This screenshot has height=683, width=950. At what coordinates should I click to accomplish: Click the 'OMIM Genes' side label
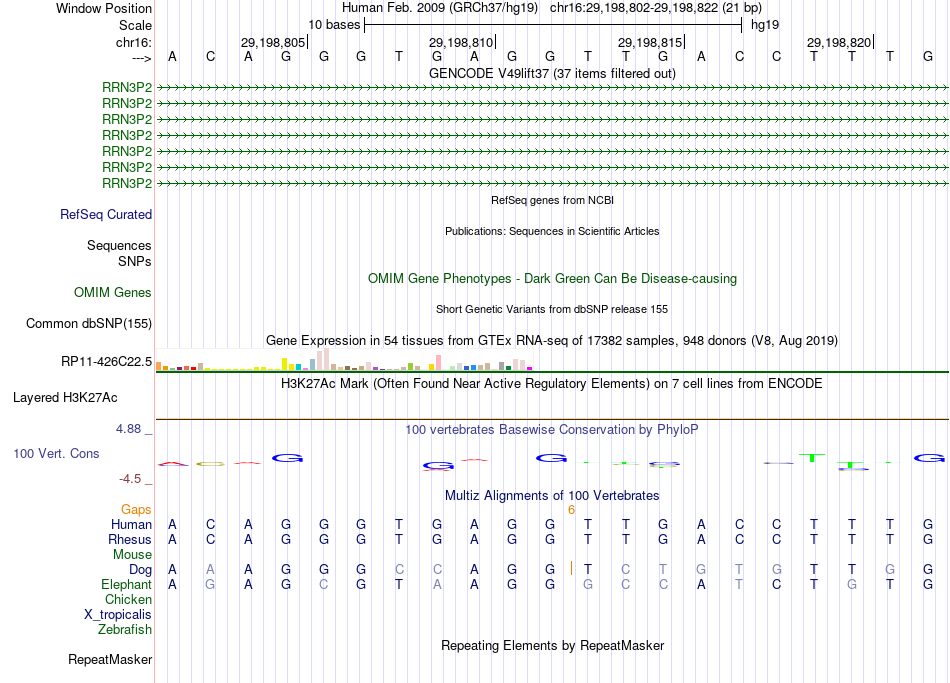113,293
